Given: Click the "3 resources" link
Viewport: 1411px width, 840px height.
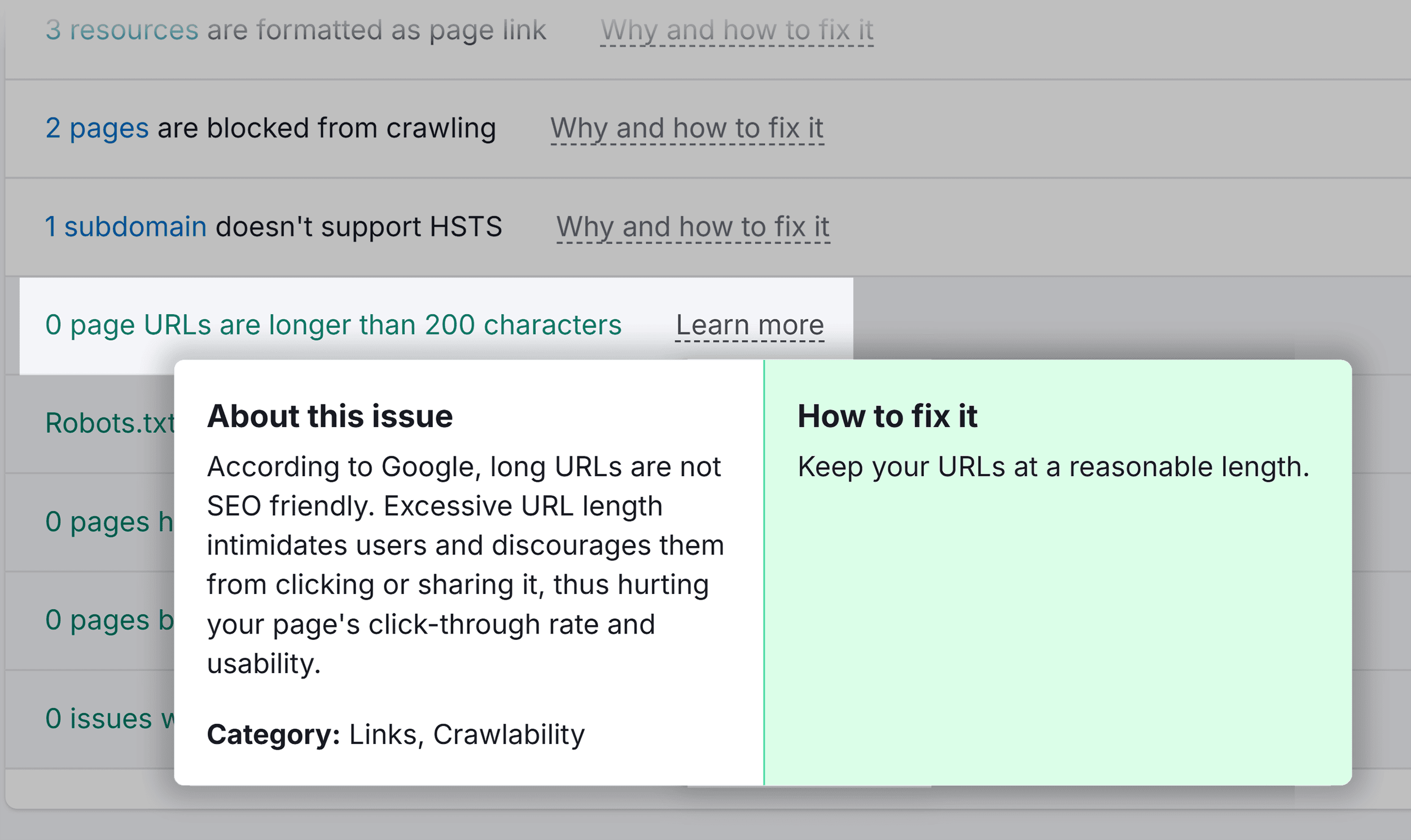Looking at the screenshot, I should 122,30.
